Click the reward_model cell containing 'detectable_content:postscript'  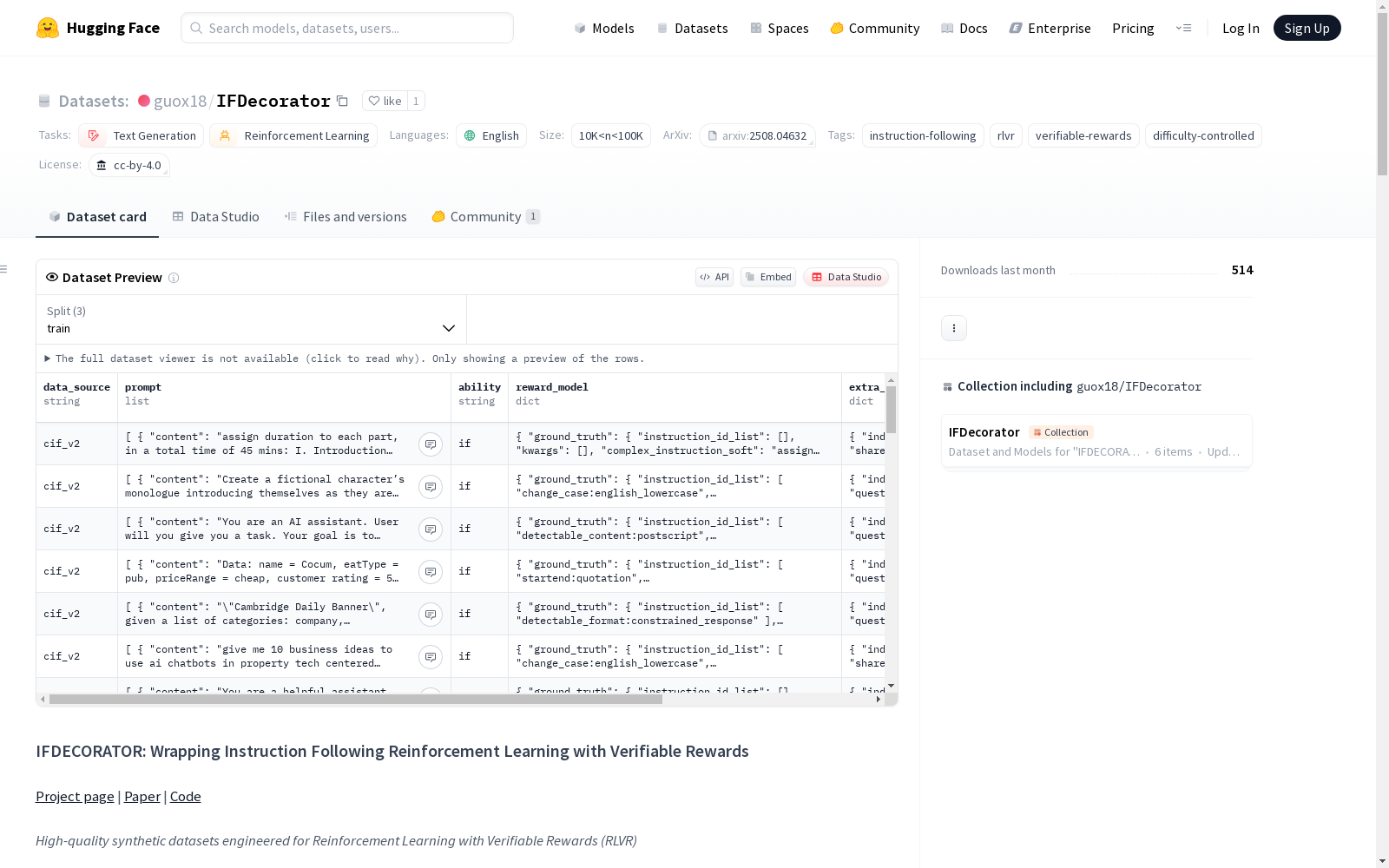pyautogui.click(x=675, y=529)
